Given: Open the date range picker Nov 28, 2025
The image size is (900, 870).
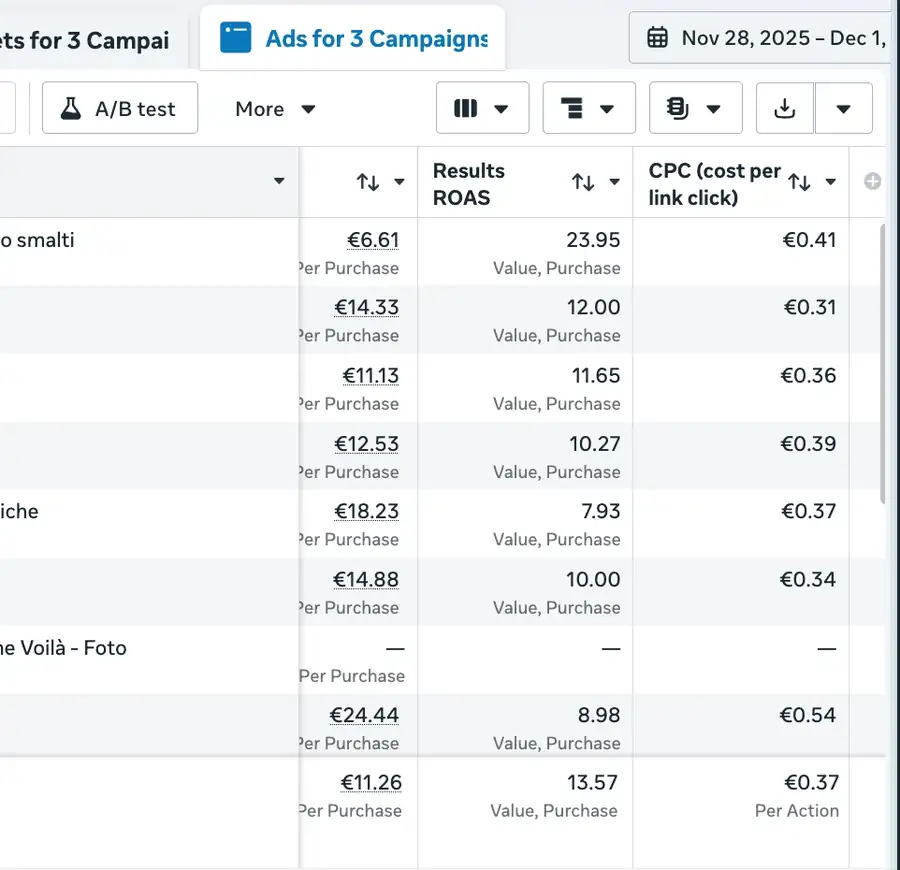Looking at the screenshot, I should (x=761, y=38).
